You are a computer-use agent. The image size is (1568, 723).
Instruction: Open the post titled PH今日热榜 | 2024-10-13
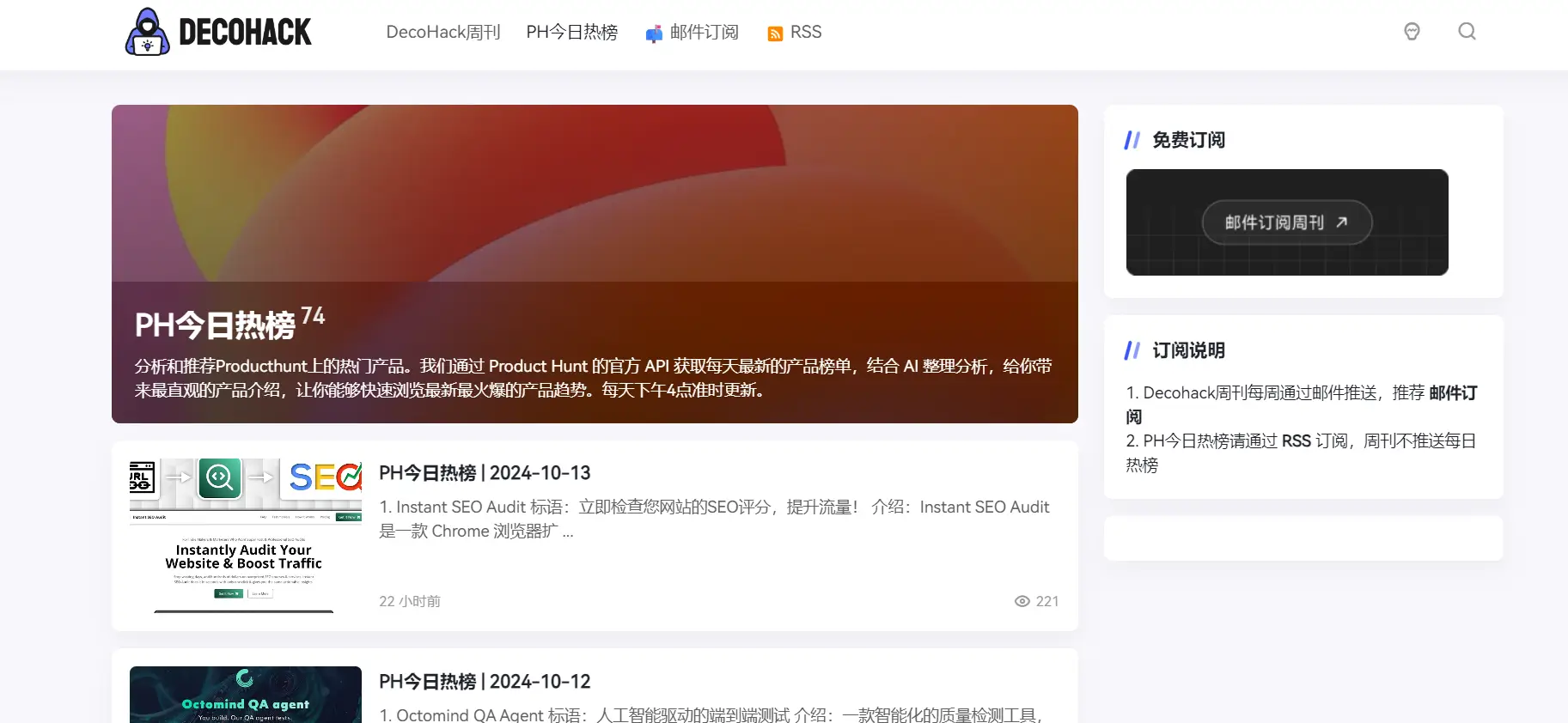point(485,473)
